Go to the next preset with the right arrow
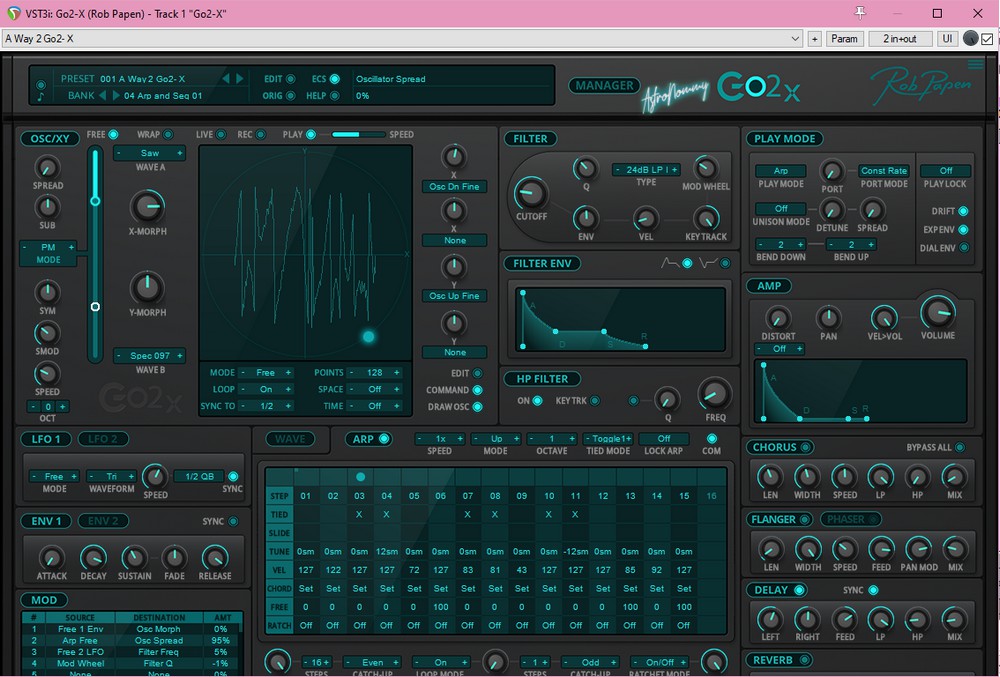 [240, 78]
